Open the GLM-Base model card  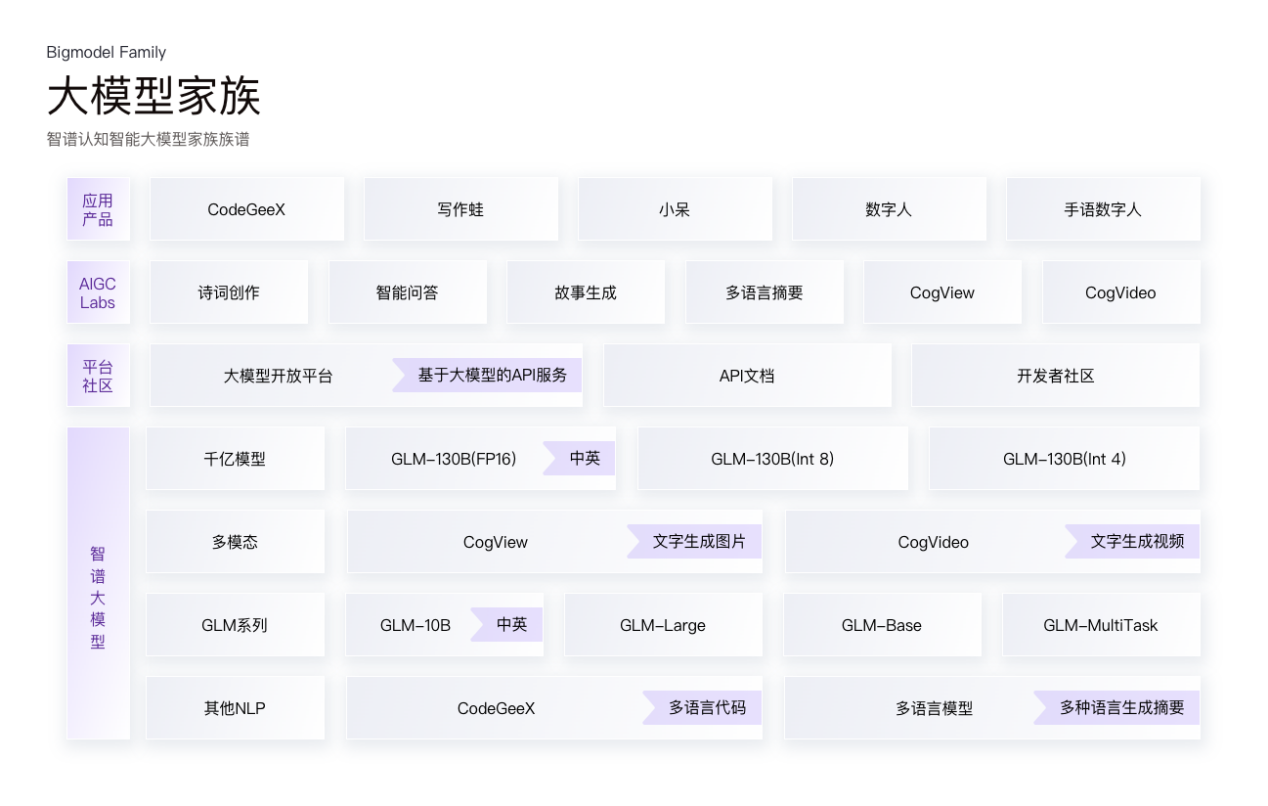[x=882, y=625]
